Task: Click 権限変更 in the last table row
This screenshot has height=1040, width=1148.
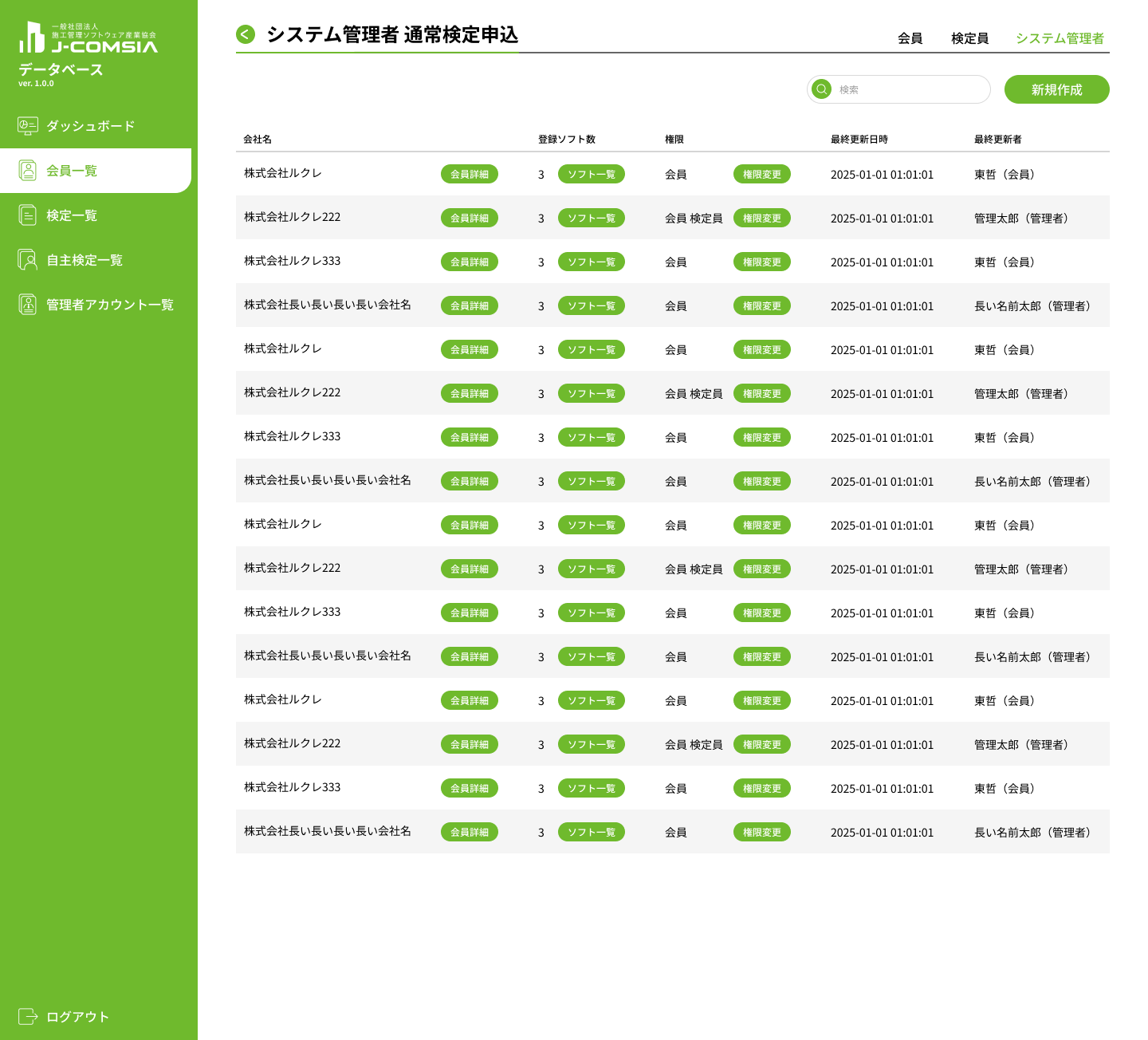Action: coord(761,832)
